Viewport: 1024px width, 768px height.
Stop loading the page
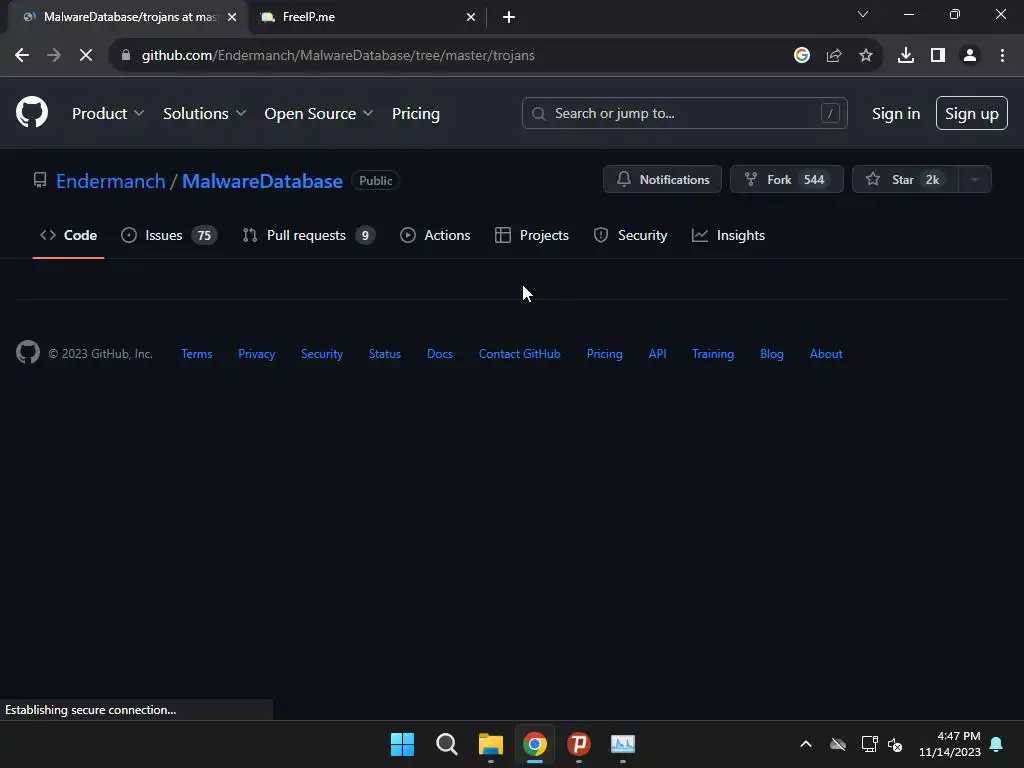pos(86,56)
